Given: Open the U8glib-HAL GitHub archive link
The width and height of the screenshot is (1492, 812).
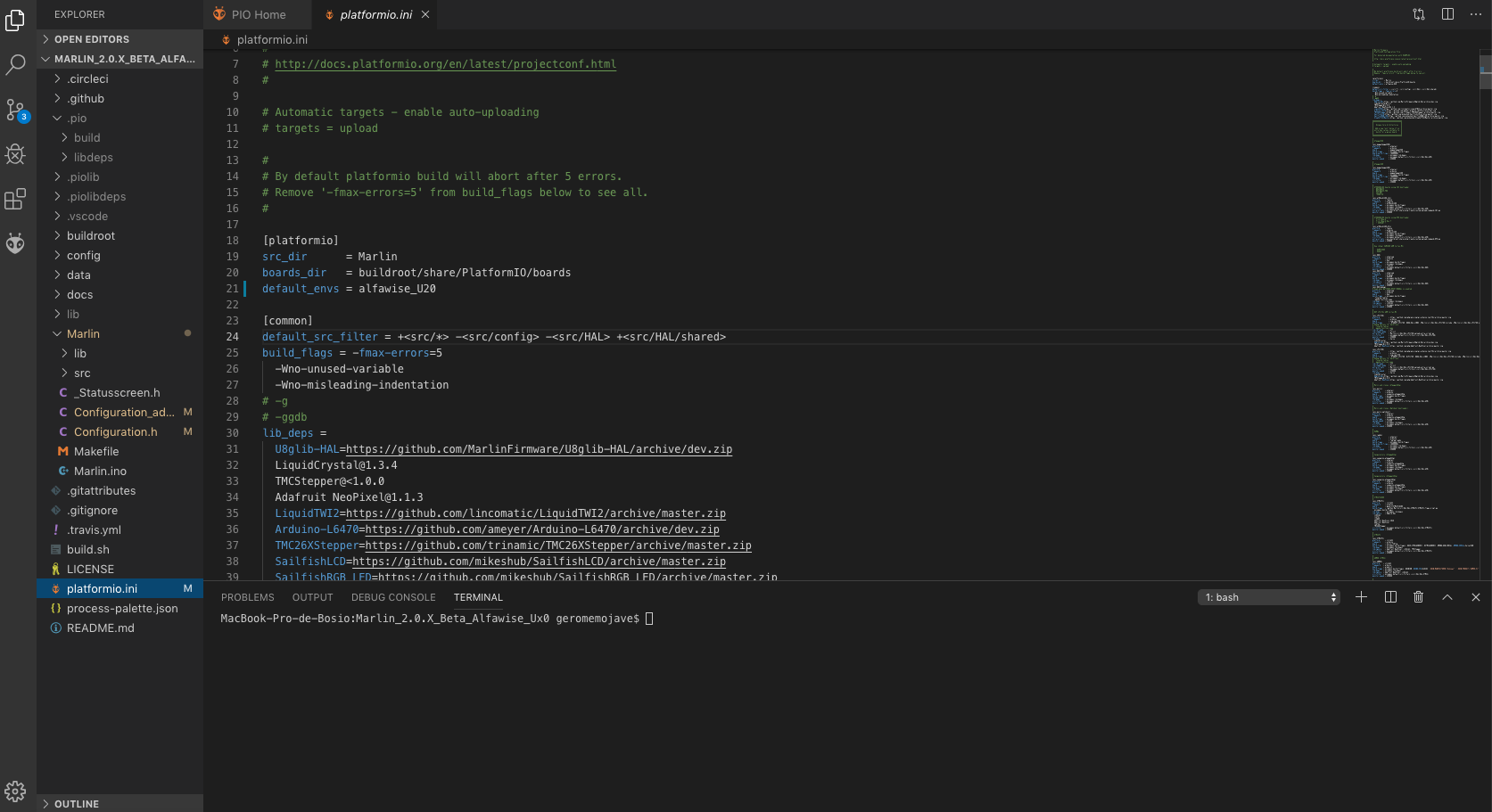Looking at the screenshot, I should pos(539,449).
